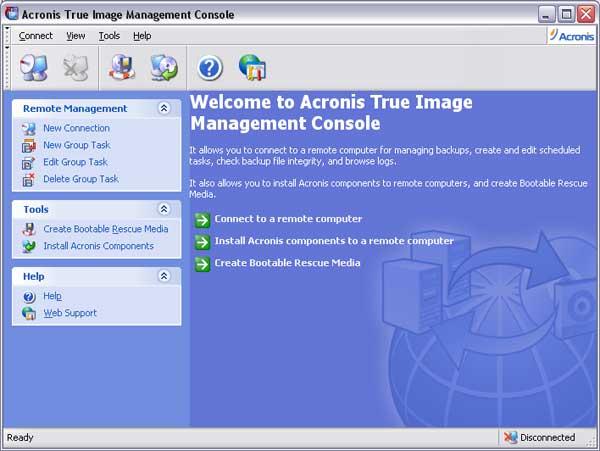Maximize the Management Console window
The height and width of the screenshot is (451, 600).
coord(566,14)
